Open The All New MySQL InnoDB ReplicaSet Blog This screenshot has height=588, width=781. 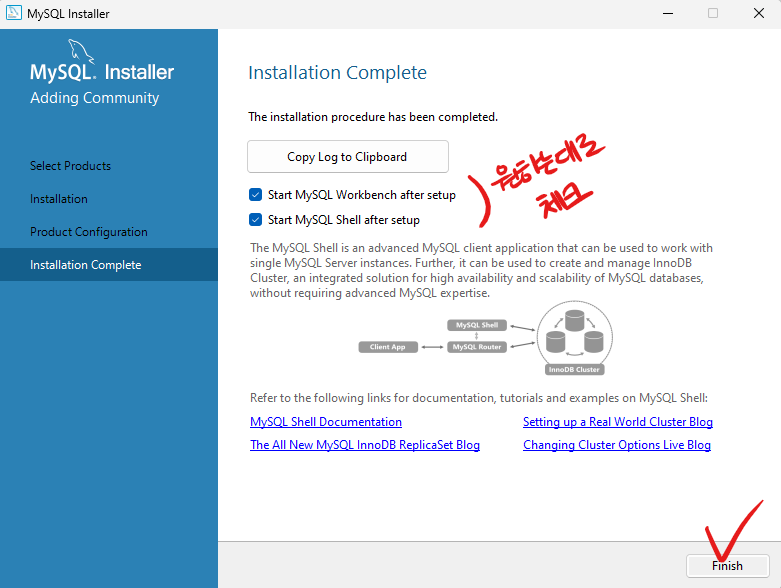click(x=365, y=445)
